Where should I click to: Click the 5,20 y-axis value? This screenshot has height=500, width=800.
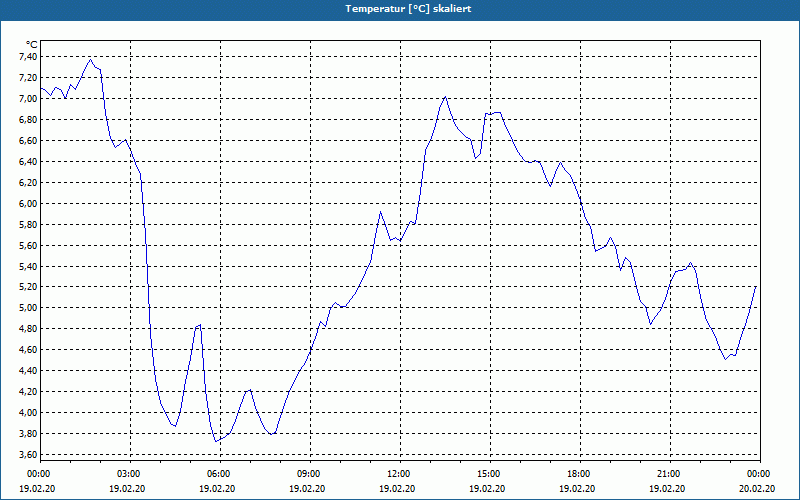pyautogui.click(x=29, y=287)
